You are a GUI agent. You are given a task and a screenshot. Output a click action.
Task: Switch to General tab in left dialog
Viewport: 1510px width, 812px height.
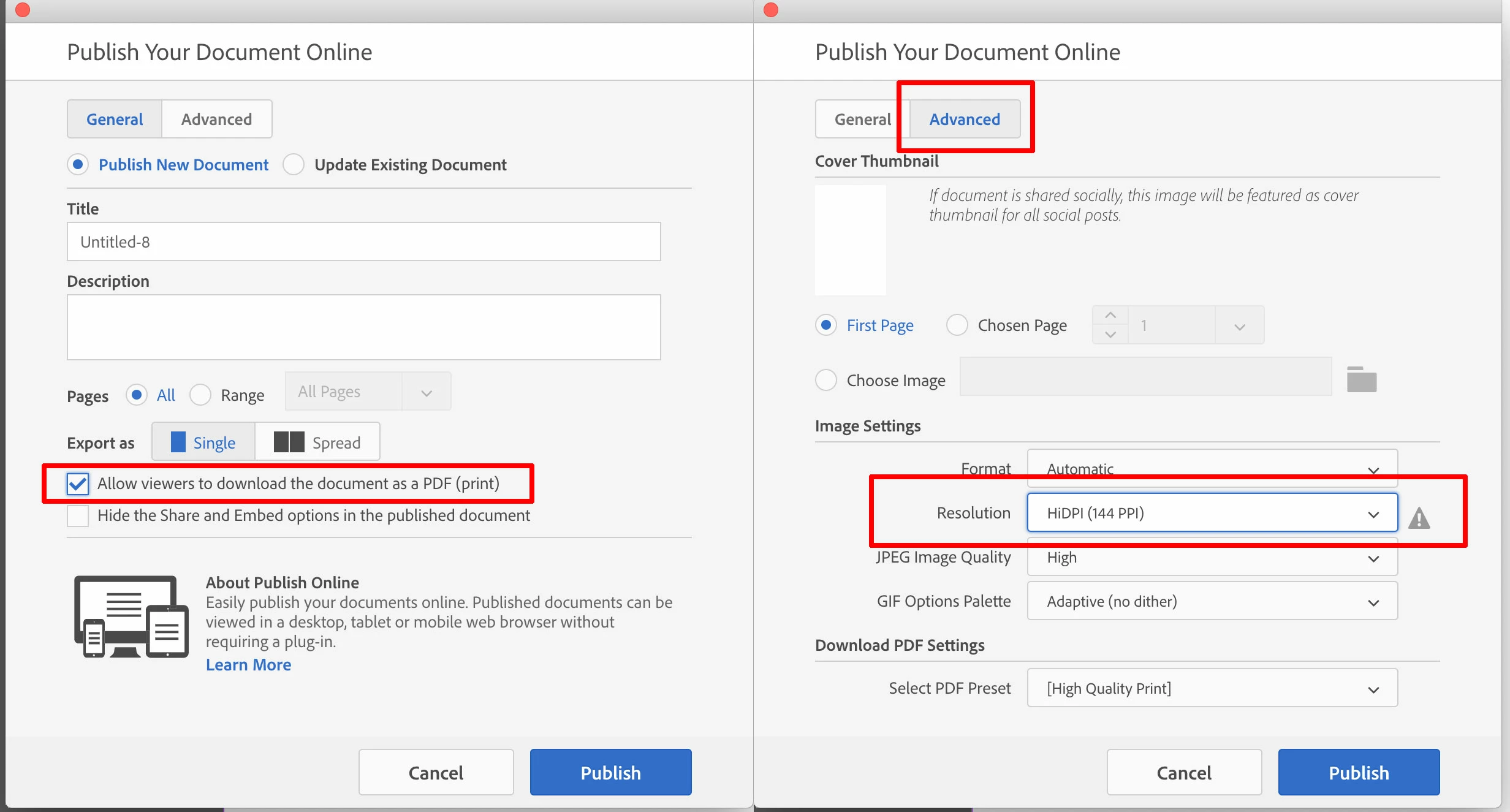115,119
